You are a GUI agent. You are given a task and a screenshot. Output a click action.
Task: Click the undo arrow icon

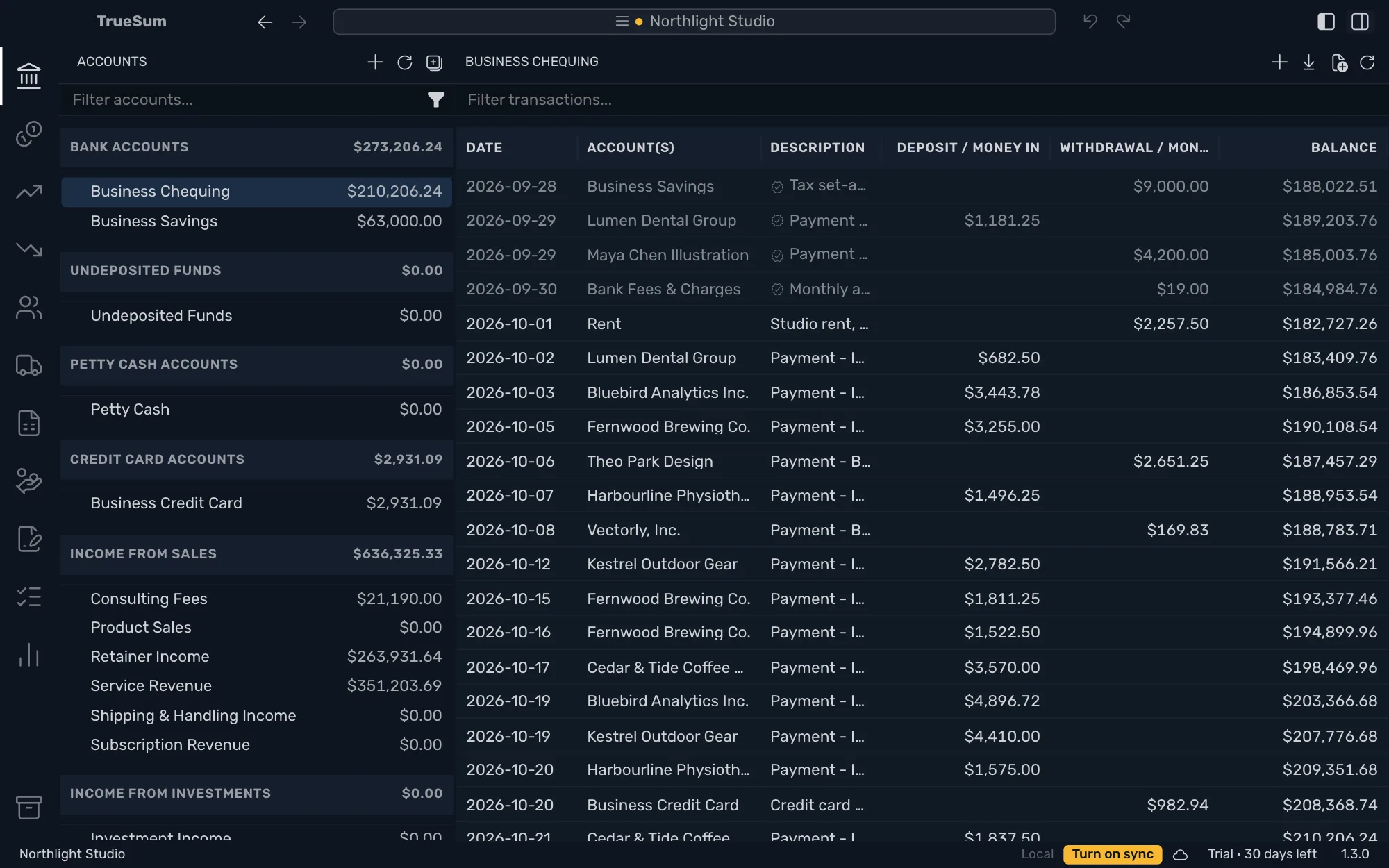[x=1090, y=22]
